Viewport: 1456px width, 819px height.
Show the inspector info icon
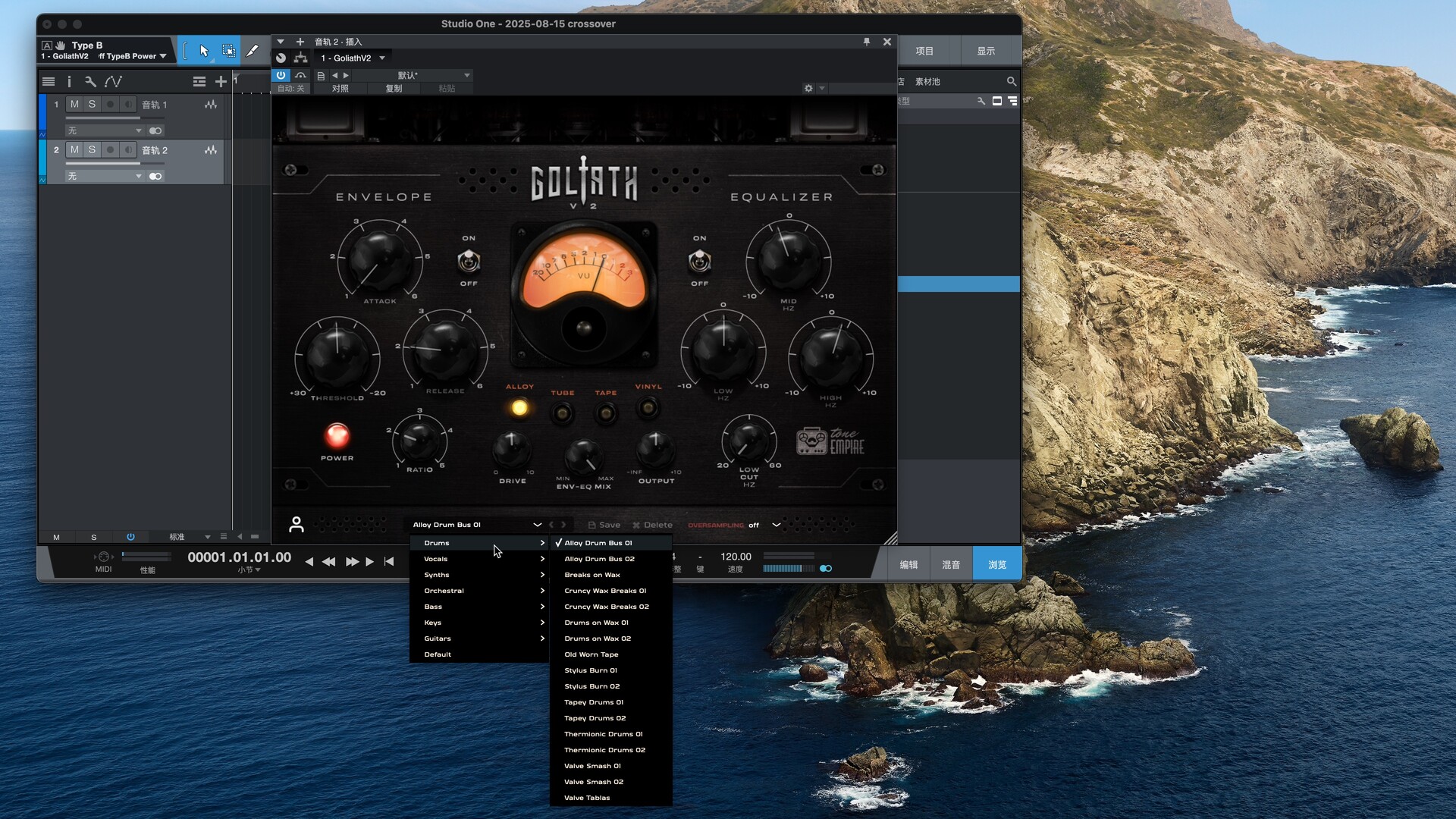[69, 81]
